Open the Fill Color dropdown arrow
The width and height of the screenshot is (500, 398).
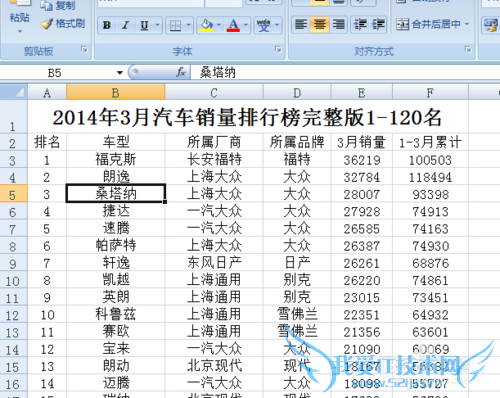point(219,25)
